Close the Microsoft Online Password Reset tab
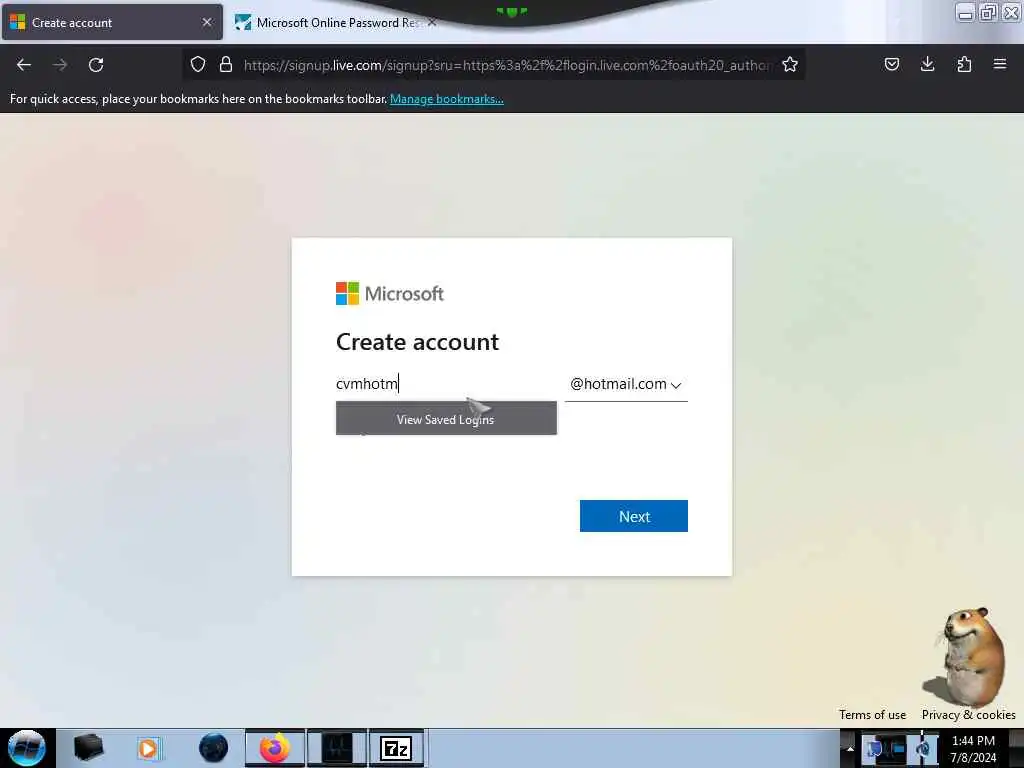 click(432, 22)
